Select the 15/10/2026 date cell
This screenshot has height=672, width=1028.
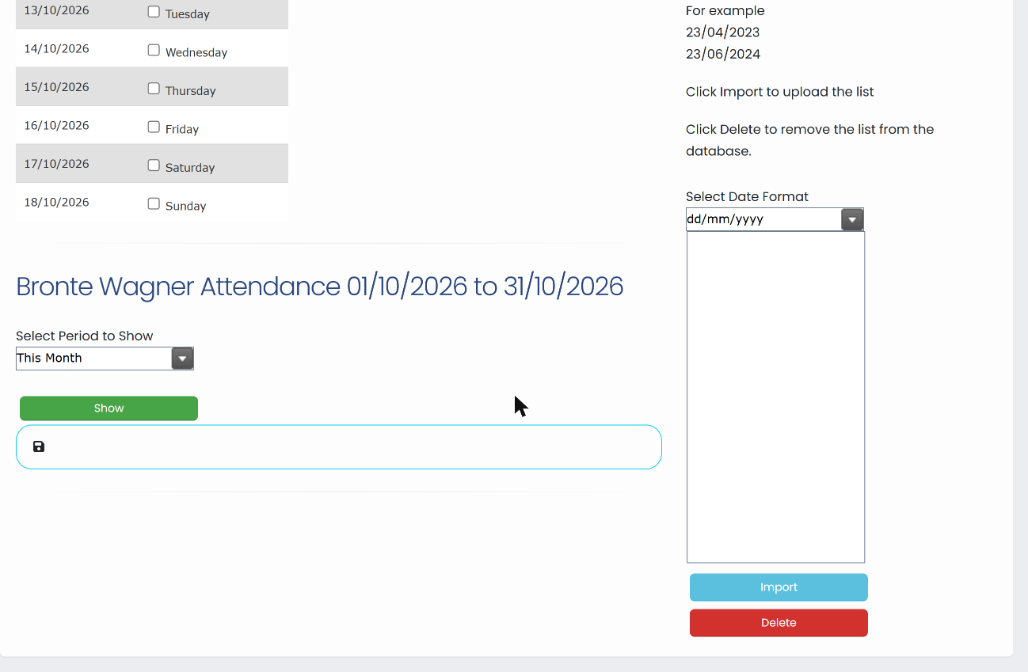56,87
